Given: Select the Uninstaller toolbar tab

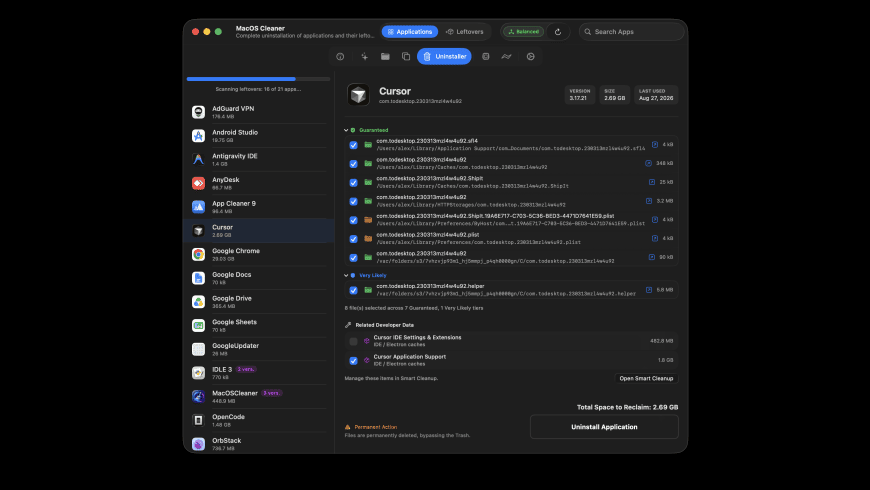Looking at the screenshot, I should 444,57.
